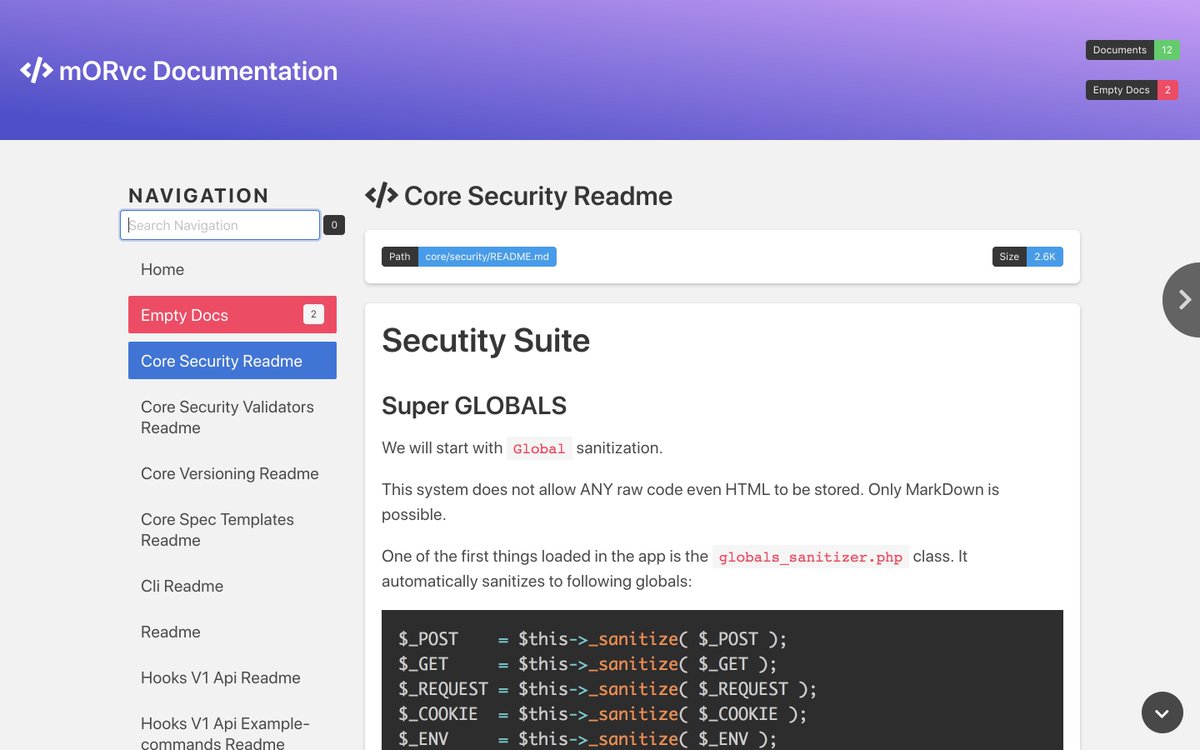Image resolution: width=1200 pixels, height=750 pixels.
Task: Open Core Versioning Readme
Action: [x=232, y=473]
